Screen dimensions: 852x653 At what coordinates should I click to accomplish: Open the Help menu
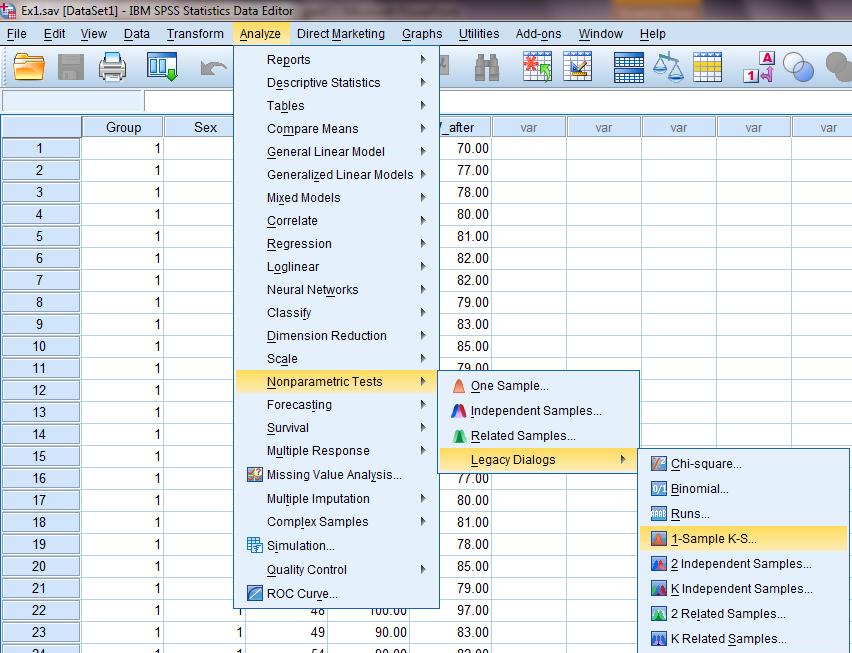point(653,34)
